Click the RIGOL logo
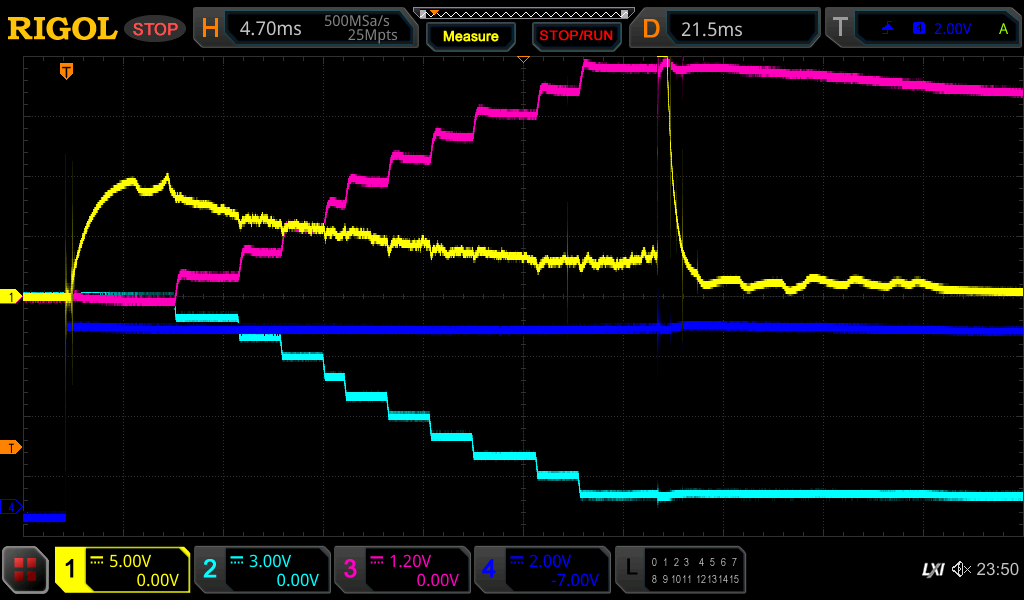The image size is (1024, 600). point(62,29)
